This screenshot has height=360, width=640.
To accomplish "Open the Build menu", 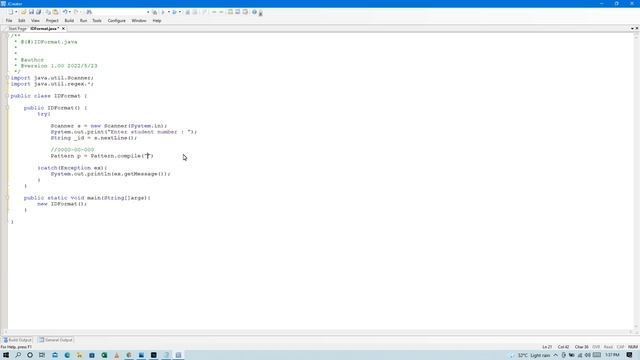I will tap(69, 20).
